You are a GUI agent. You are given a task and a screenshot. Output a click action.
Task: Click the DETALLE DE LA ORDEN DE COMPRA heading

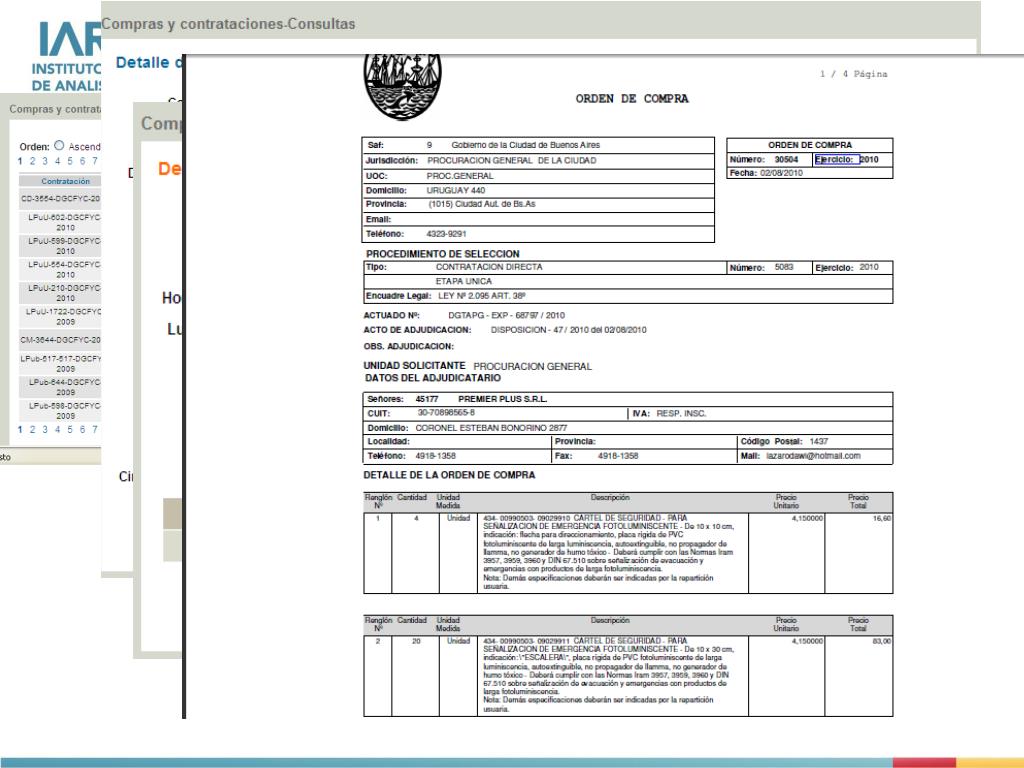coord(449,475)
